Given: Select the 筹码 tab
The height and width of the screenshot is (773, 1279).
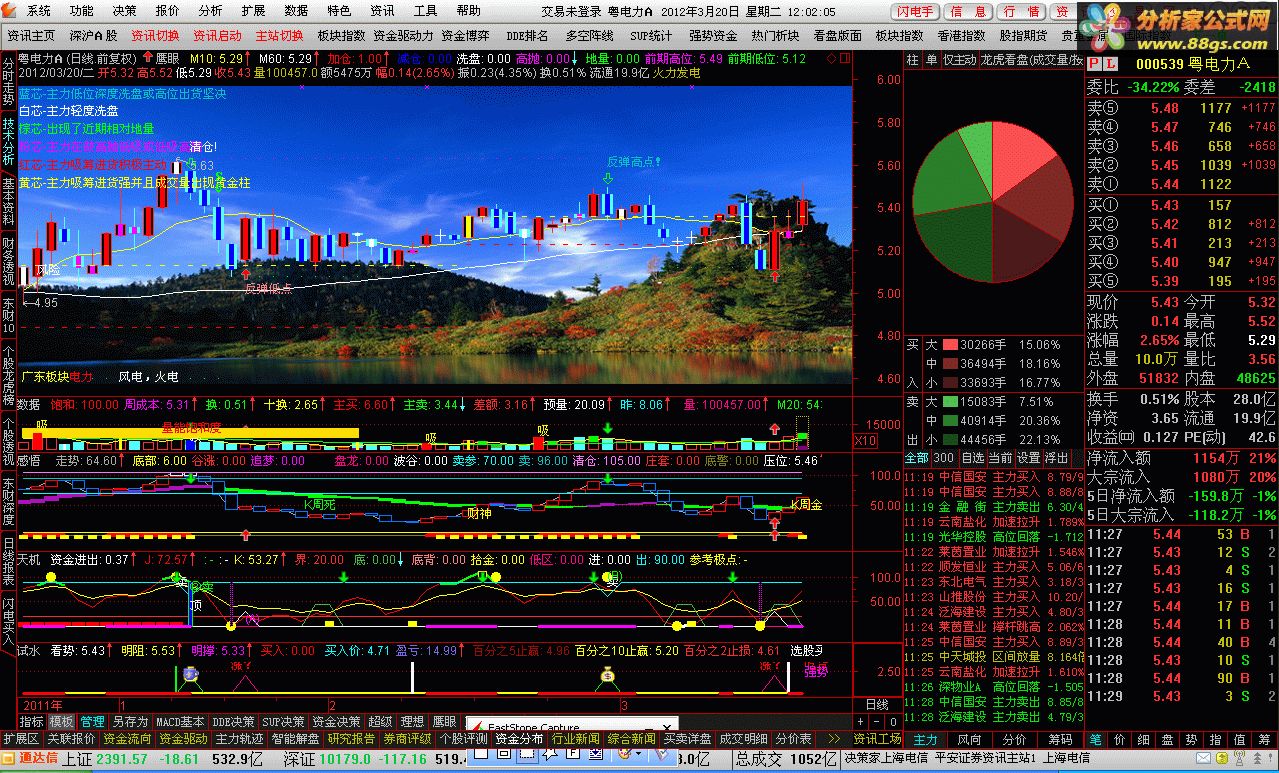Looking at the screenshot, I should [x=1060, y=739].
